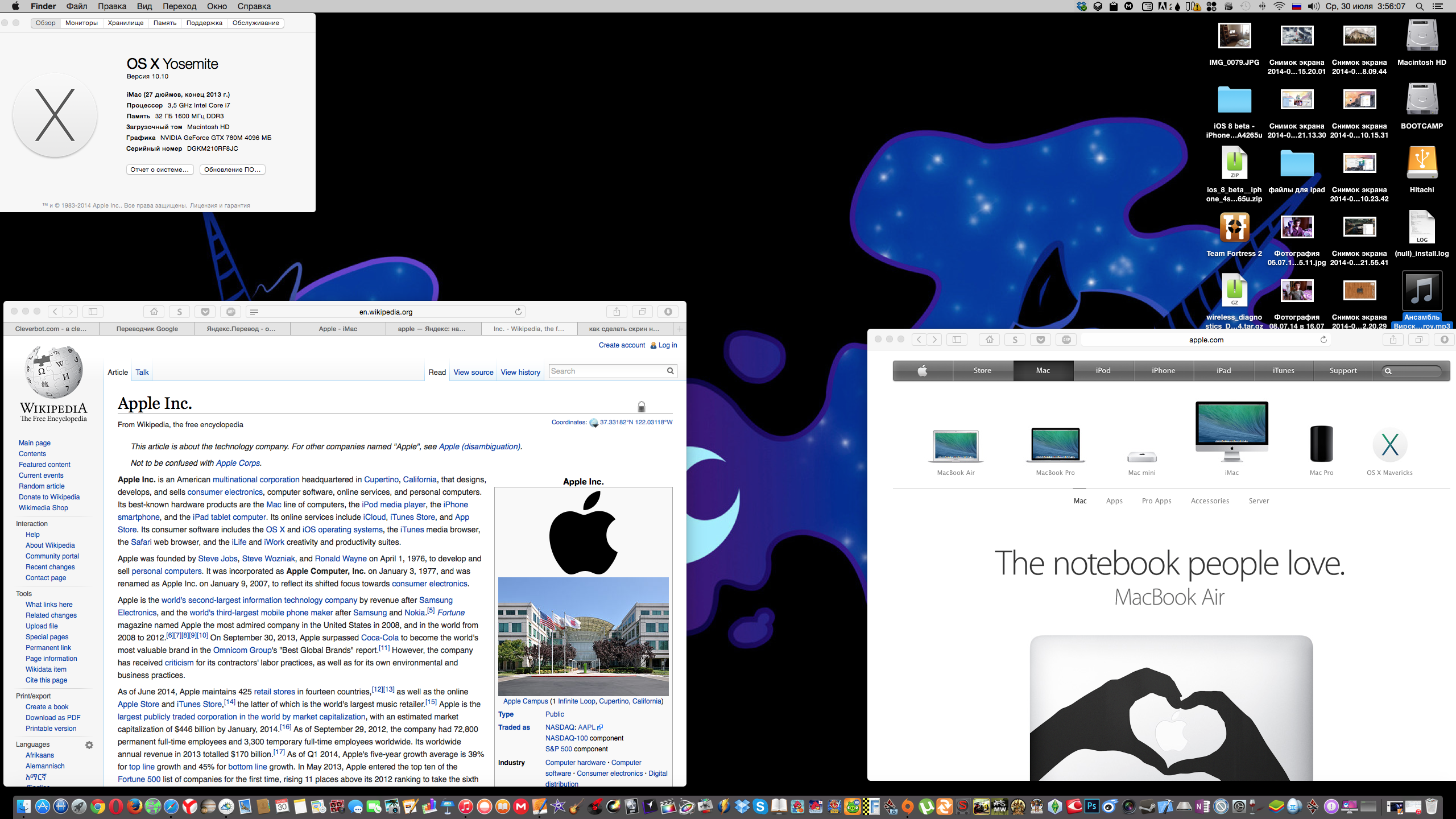Open Notification Center in menu bar
Screen dimensions: 1456x819
pyautogui.click(x=1438, y=6)
